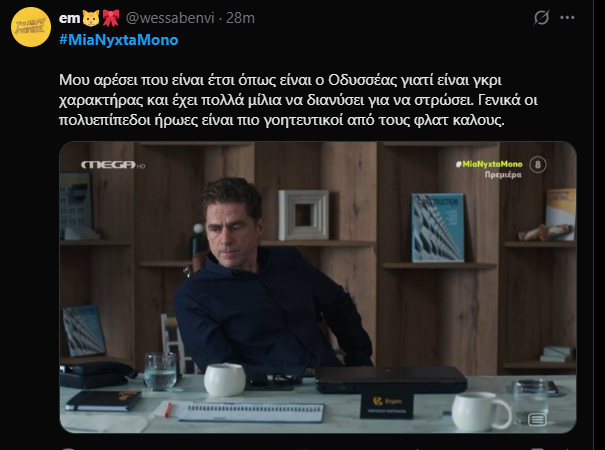
Task: Click the green #MiaNyxtaMono watermark in image
Action: coord(489,164)
